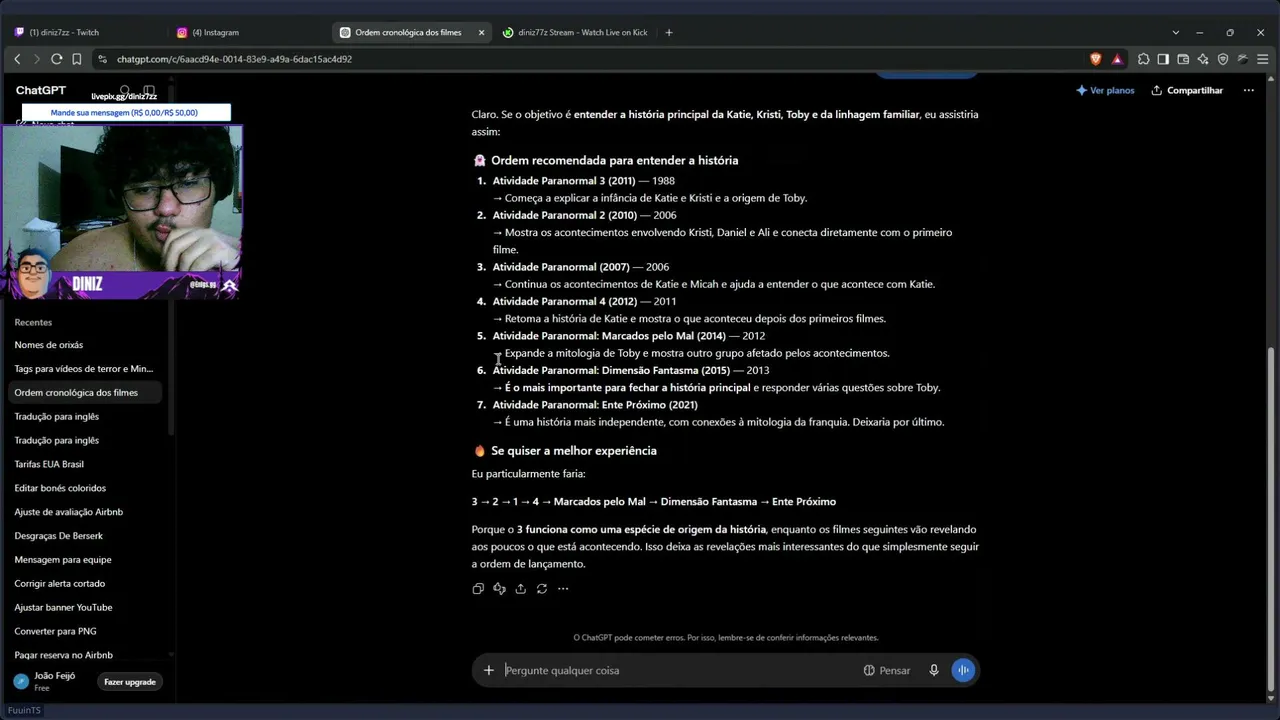
Task: Reload the current page
Action: point(57,59)
